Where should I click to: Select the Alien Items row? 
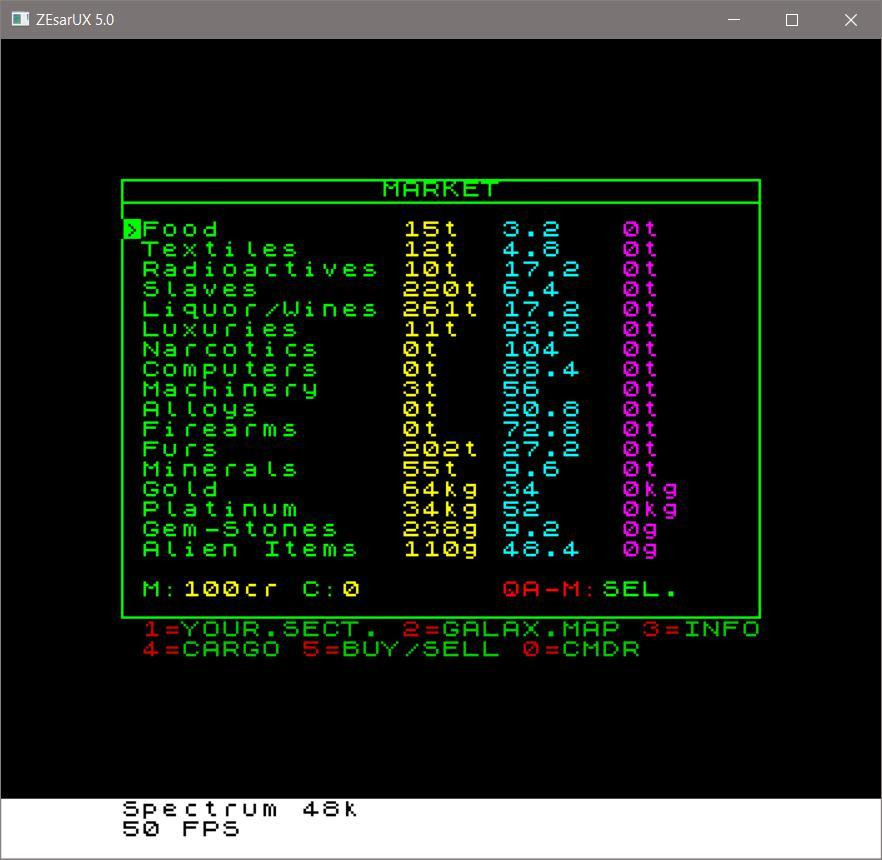pyautogui.click(x=399, y=550)
